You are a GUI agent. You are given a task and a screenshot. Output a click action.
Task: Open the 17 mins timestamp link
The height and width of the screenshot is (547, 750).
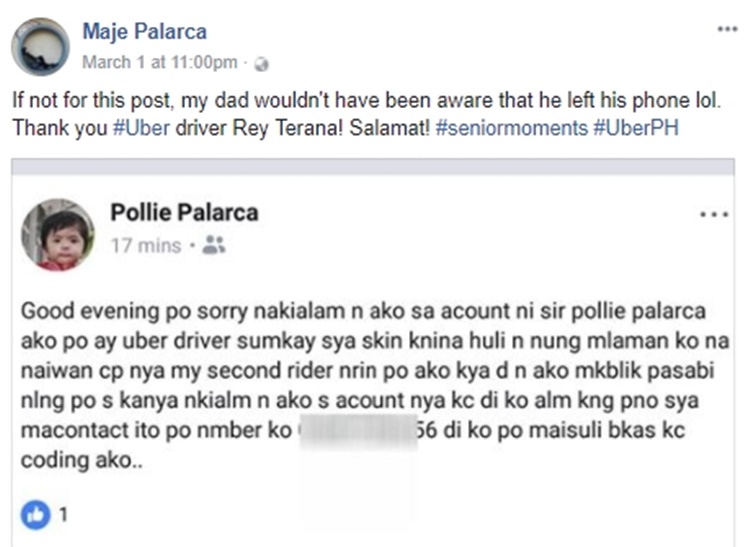pos(146,245)
